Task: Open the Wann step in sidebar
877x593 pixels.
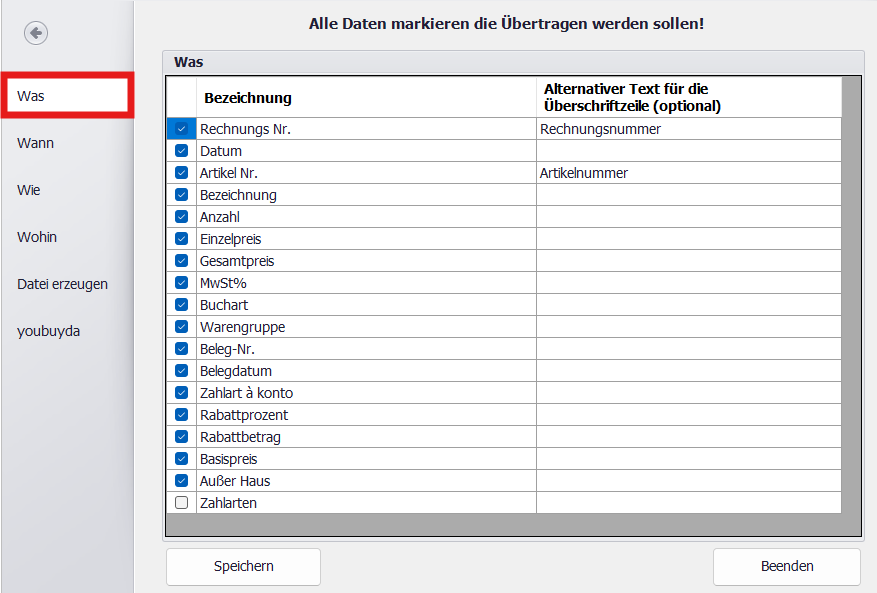Action: click(x=36, y=143)
